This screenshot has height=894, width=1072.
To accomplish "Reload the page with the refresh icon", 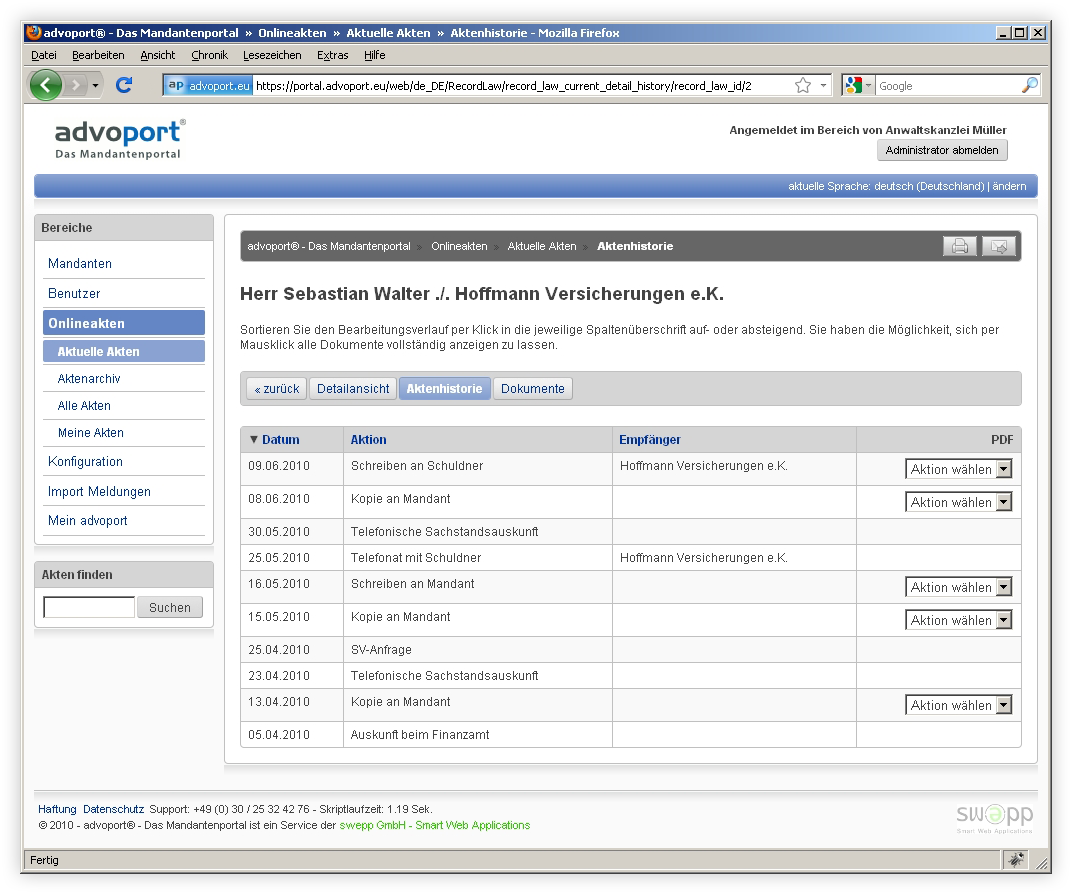I will 124,85.
